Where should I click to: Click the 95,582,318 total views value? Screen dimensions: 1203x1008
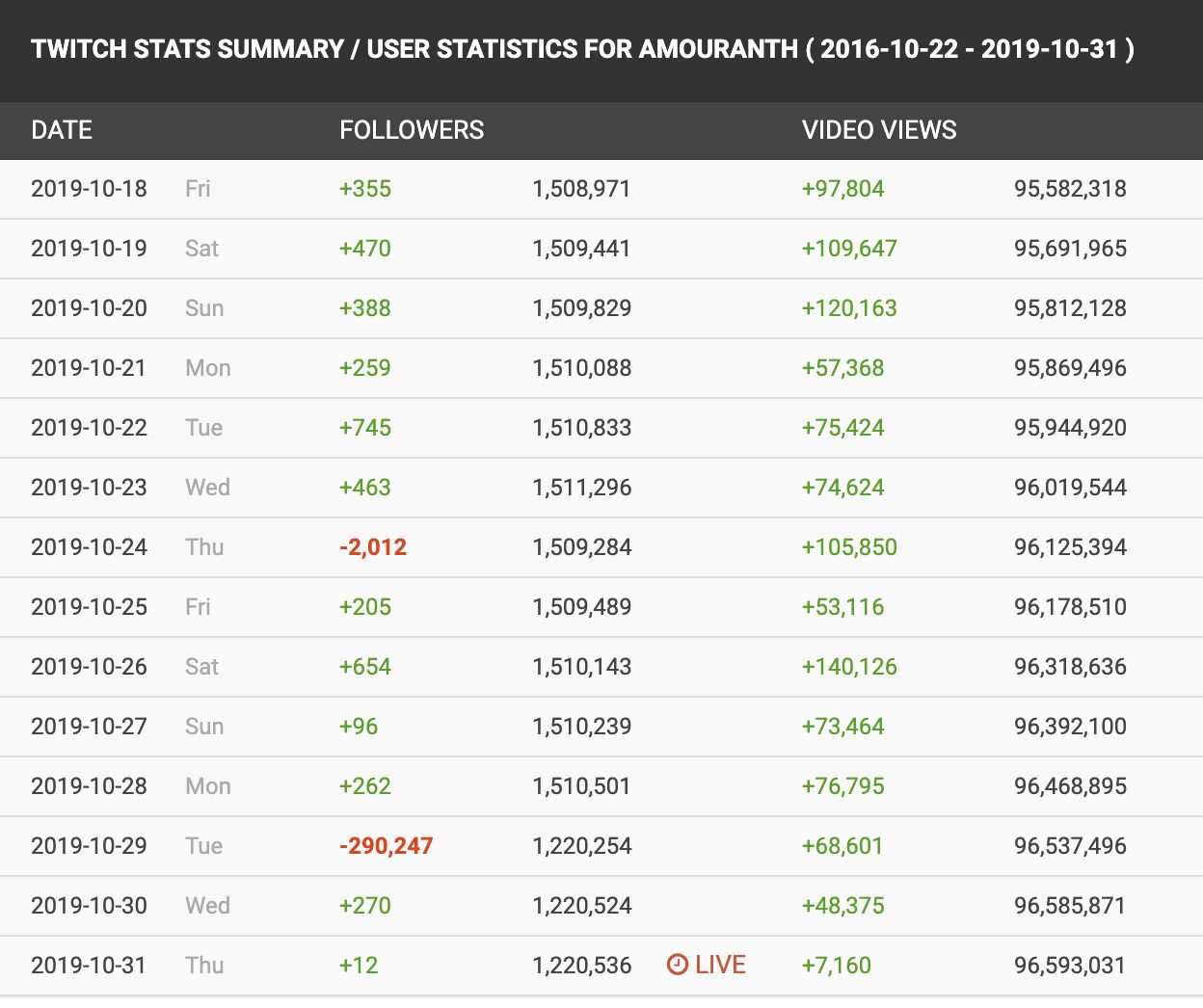click(x=1070, y=189)
